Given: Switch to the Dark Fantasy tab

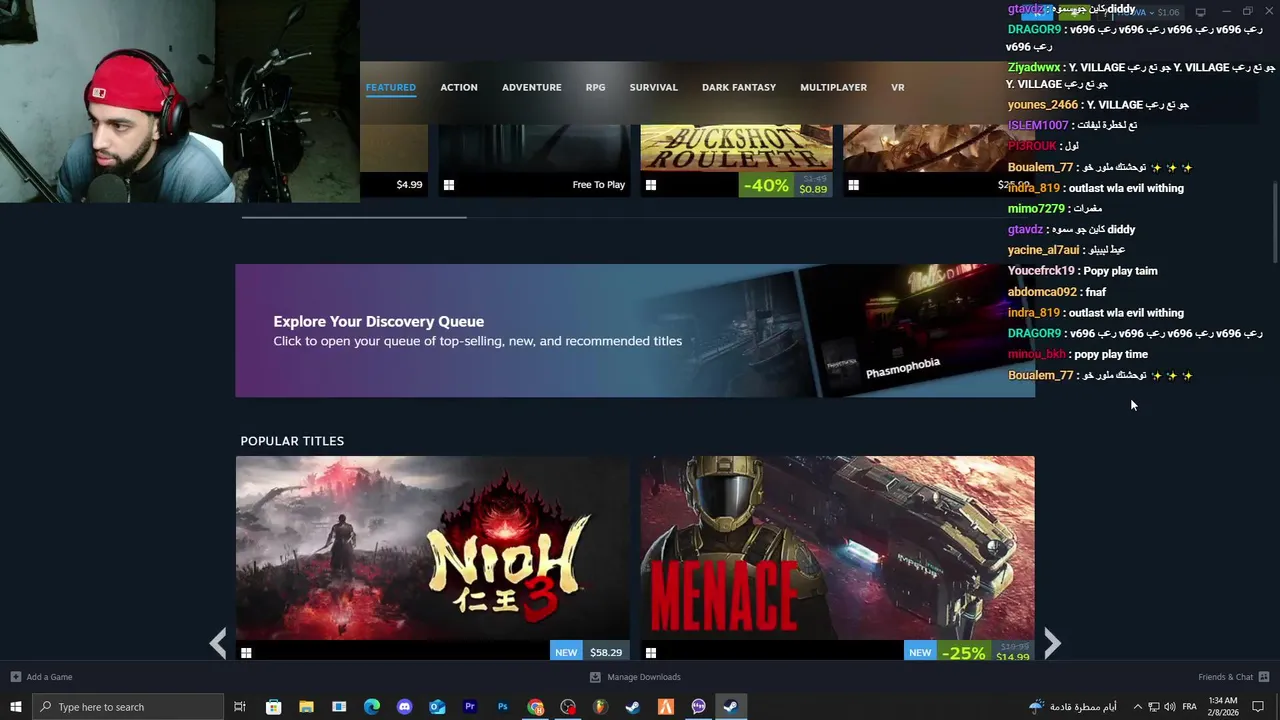Looking at the screenshot, I should (739, 87).
